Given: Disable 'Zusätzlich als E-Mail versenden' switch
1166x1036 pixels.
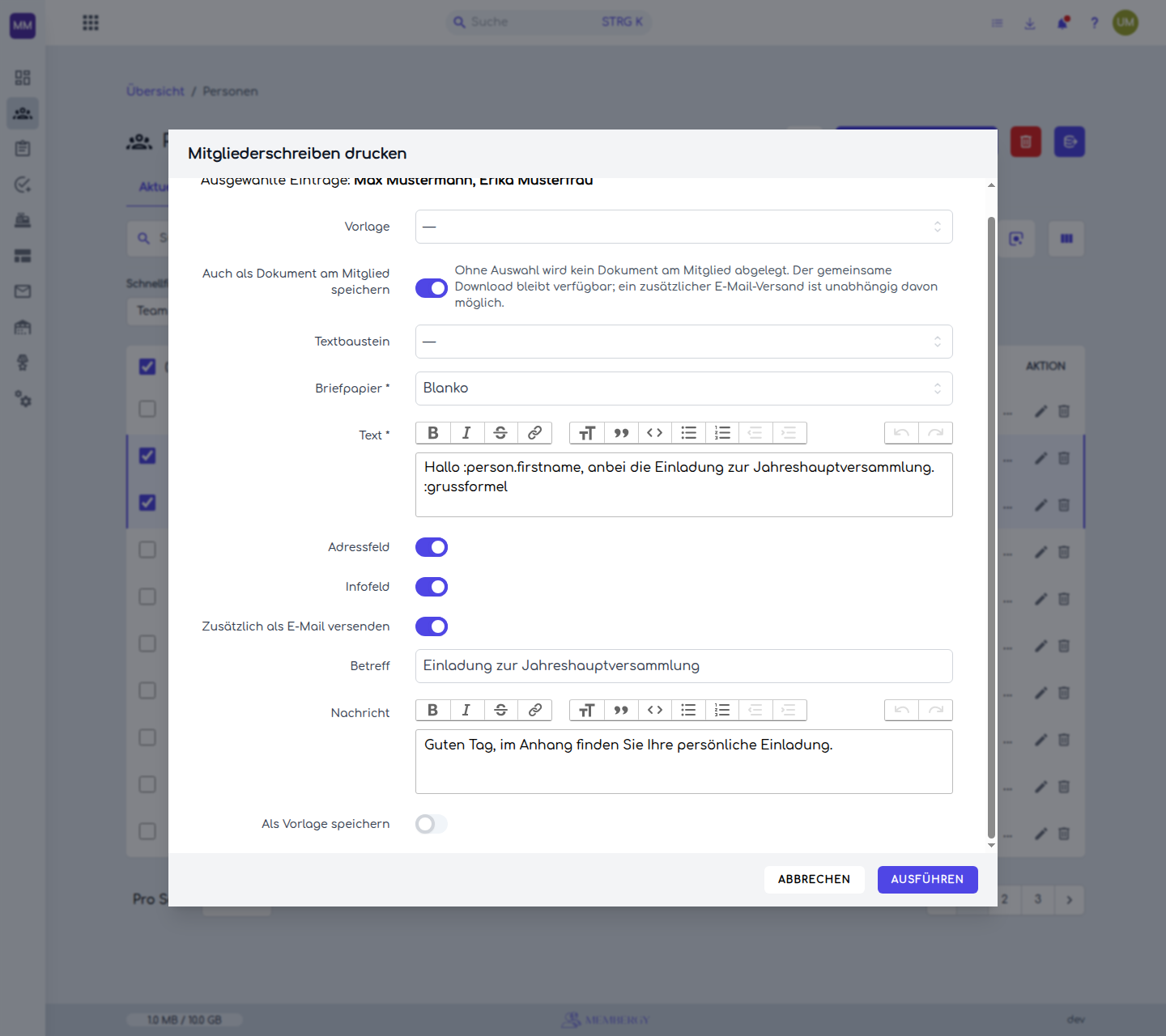Looking at the screenshot, I should (x=432, y=626).
